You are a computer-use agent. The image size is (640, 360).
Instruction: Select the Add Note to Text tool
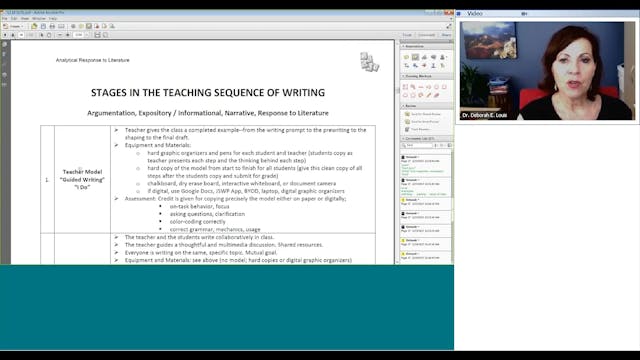pos(442,66)
